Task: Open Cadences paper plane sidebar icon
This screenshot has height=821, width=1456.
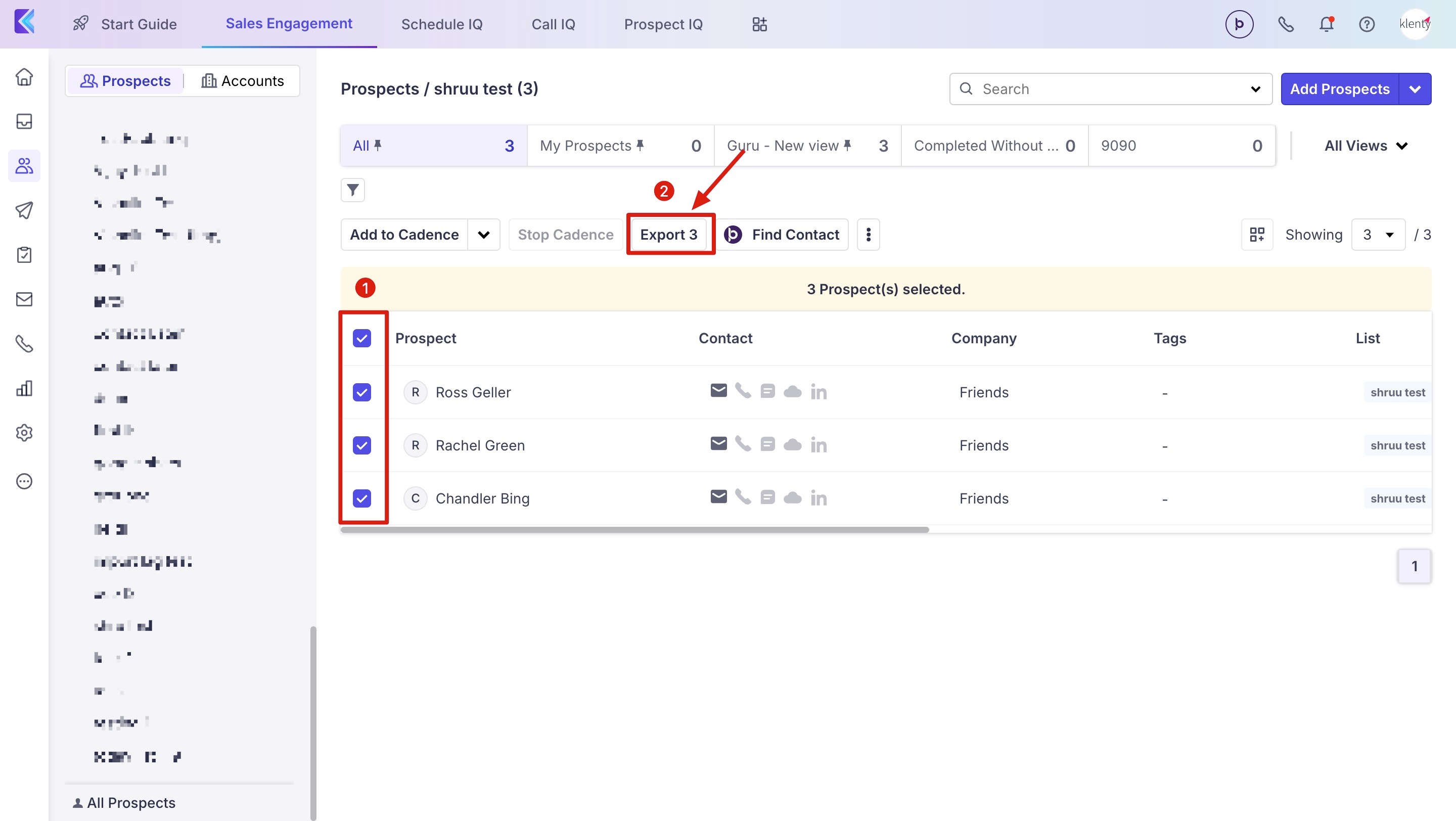Action: pos(24,210)
